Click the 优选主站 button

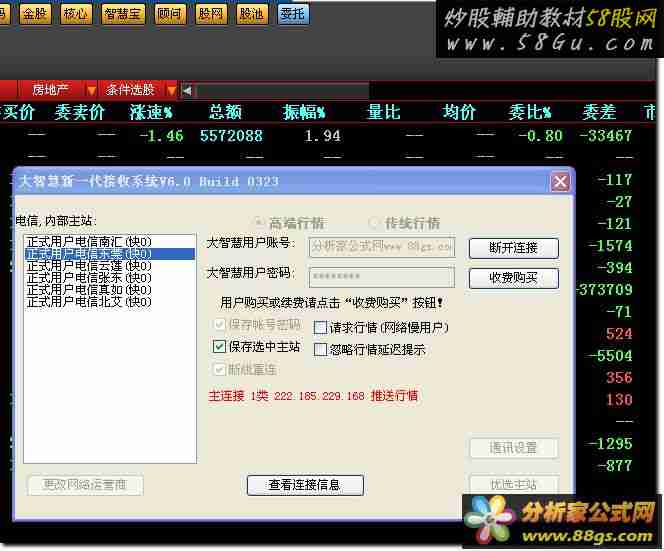(514, 484)
